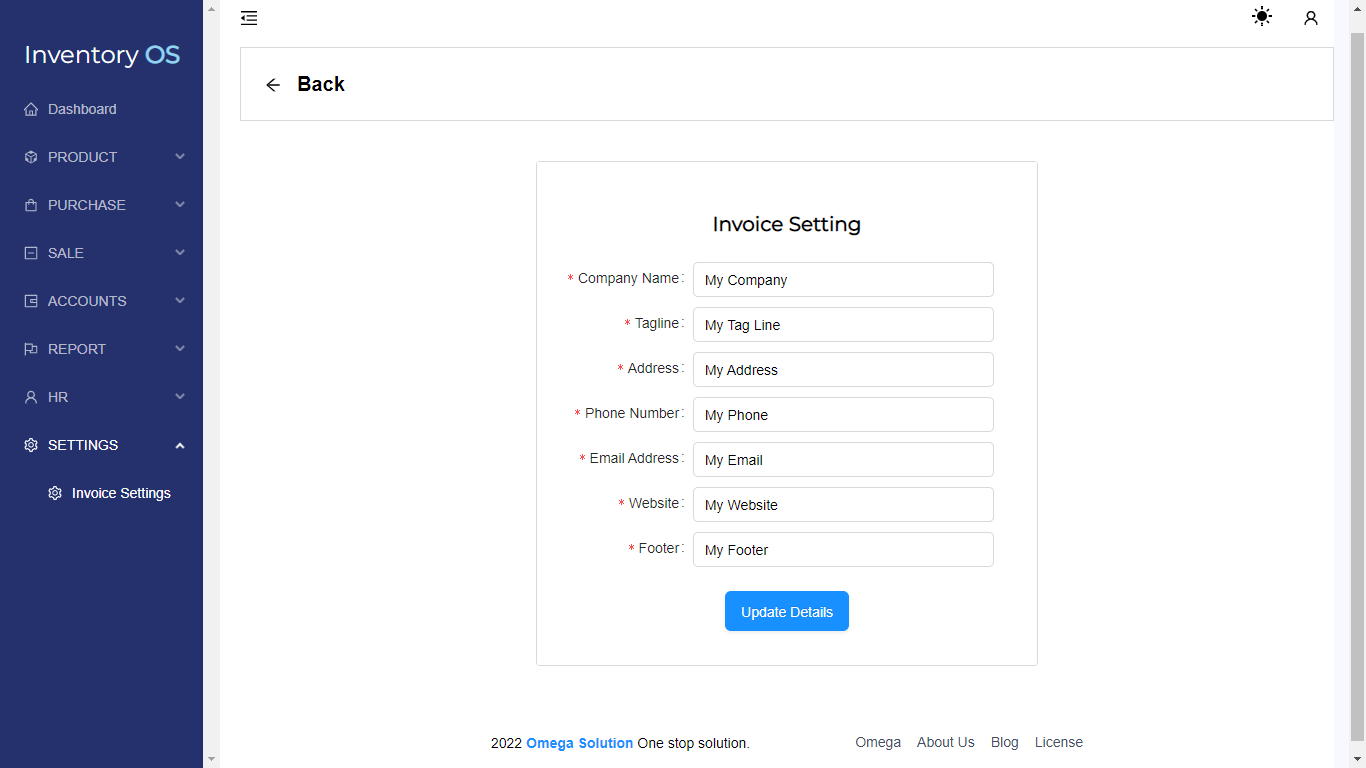Image resolution: width=1366 pixels, height=768 pixels.
Task: Expand the PRODUCT menu chevron
Action: (x=179, y=157)
